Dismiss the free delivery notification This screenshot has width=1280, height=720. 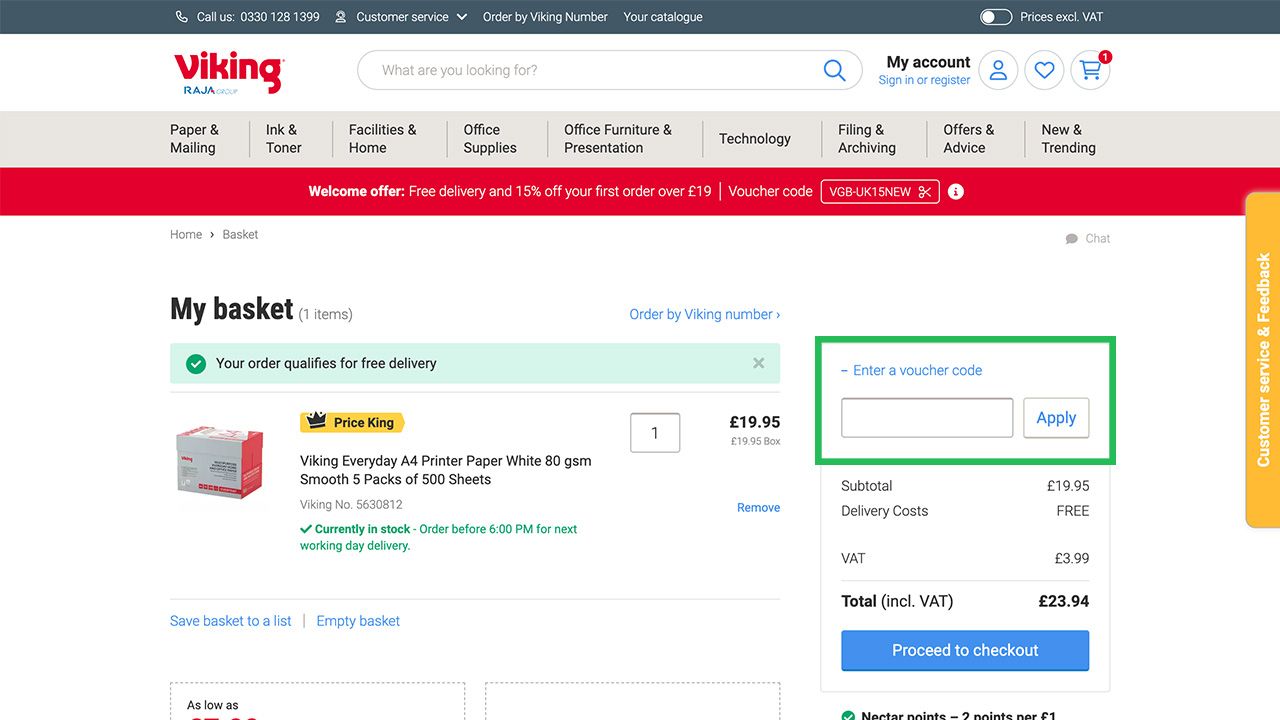click(x=759, y=363)
